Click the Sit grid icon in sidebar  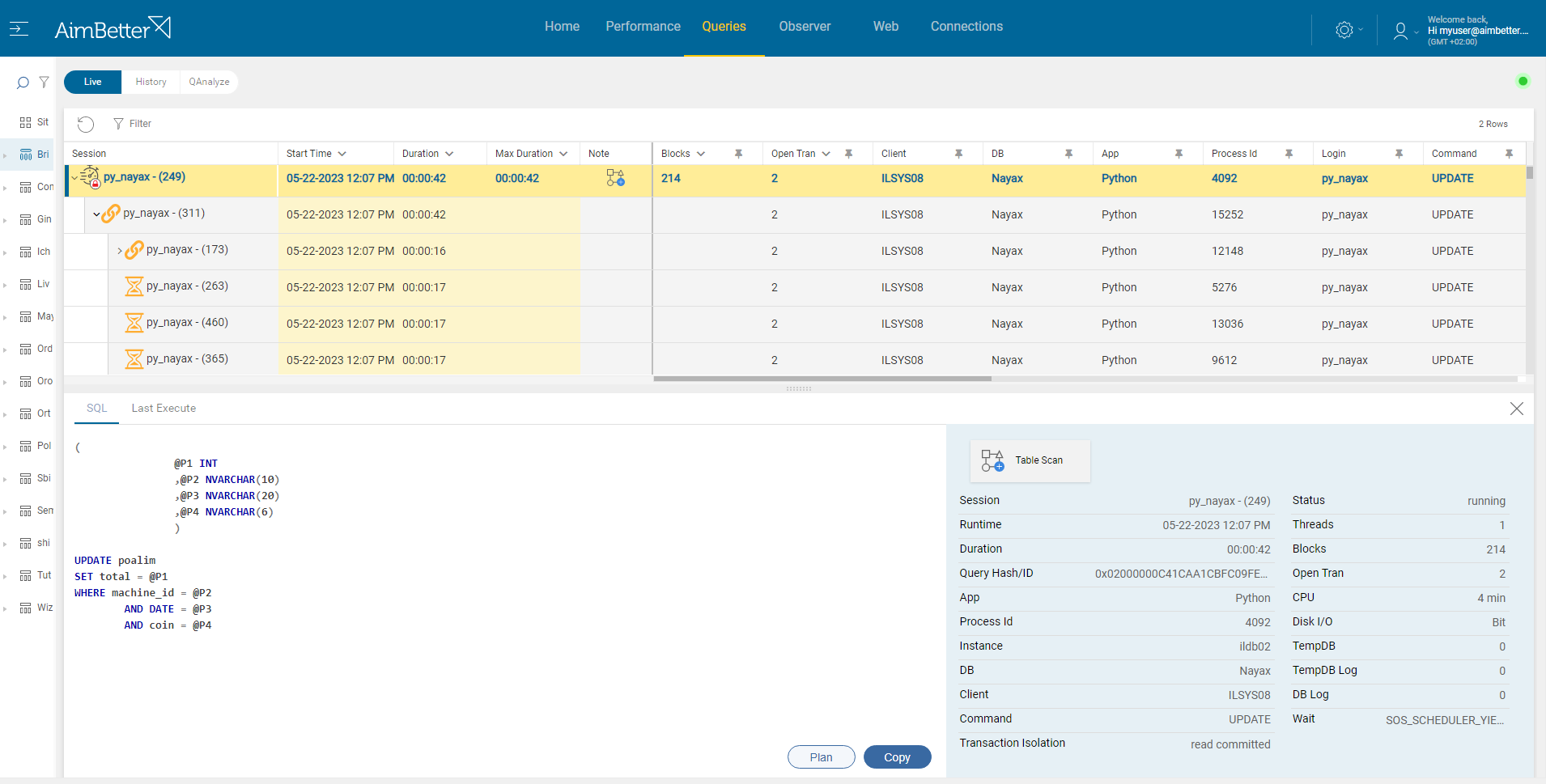[x=26, y=122]
